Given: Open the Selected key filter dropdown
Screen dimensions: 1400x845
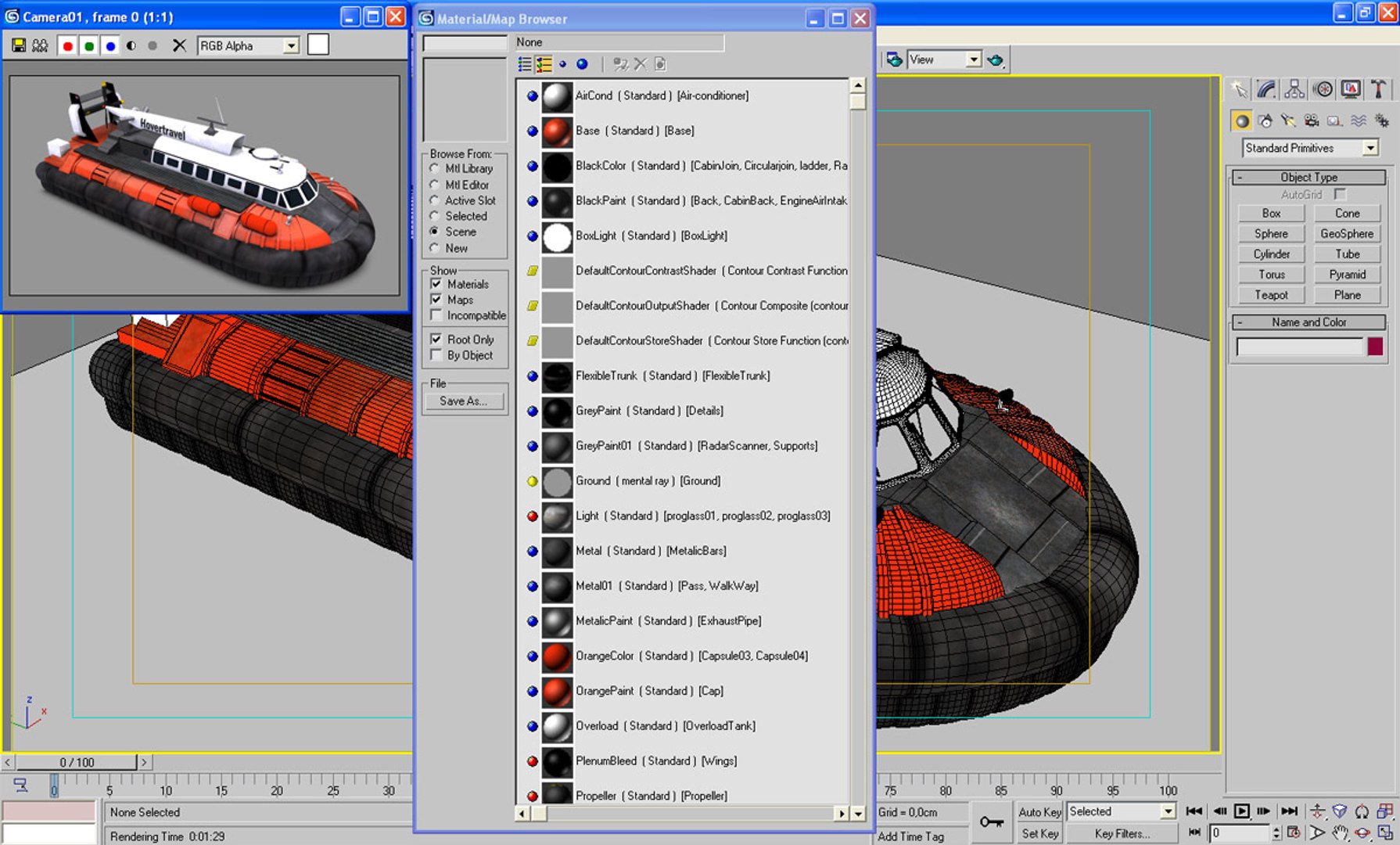Looking at the screenshot, I should point(1168,811).
